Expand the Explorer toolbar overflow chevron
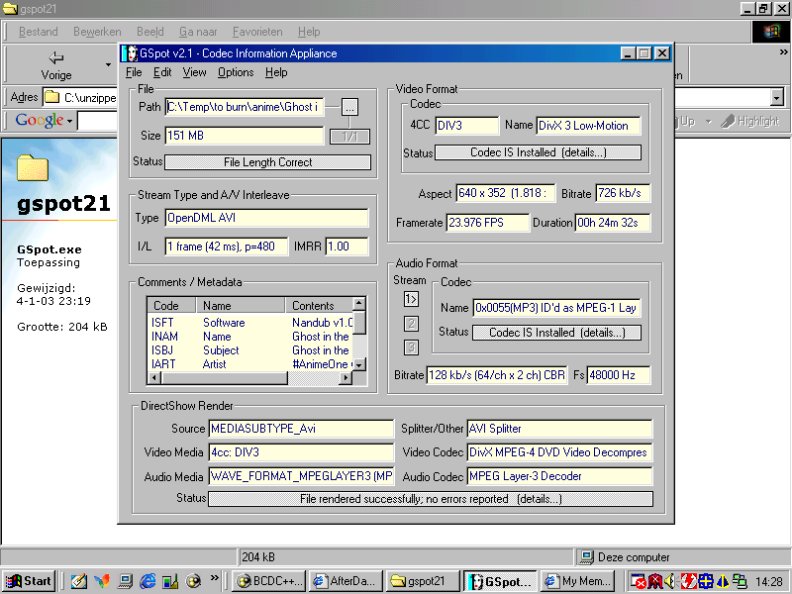The height and width of the screenshot is (594, 792). [783, 52]
